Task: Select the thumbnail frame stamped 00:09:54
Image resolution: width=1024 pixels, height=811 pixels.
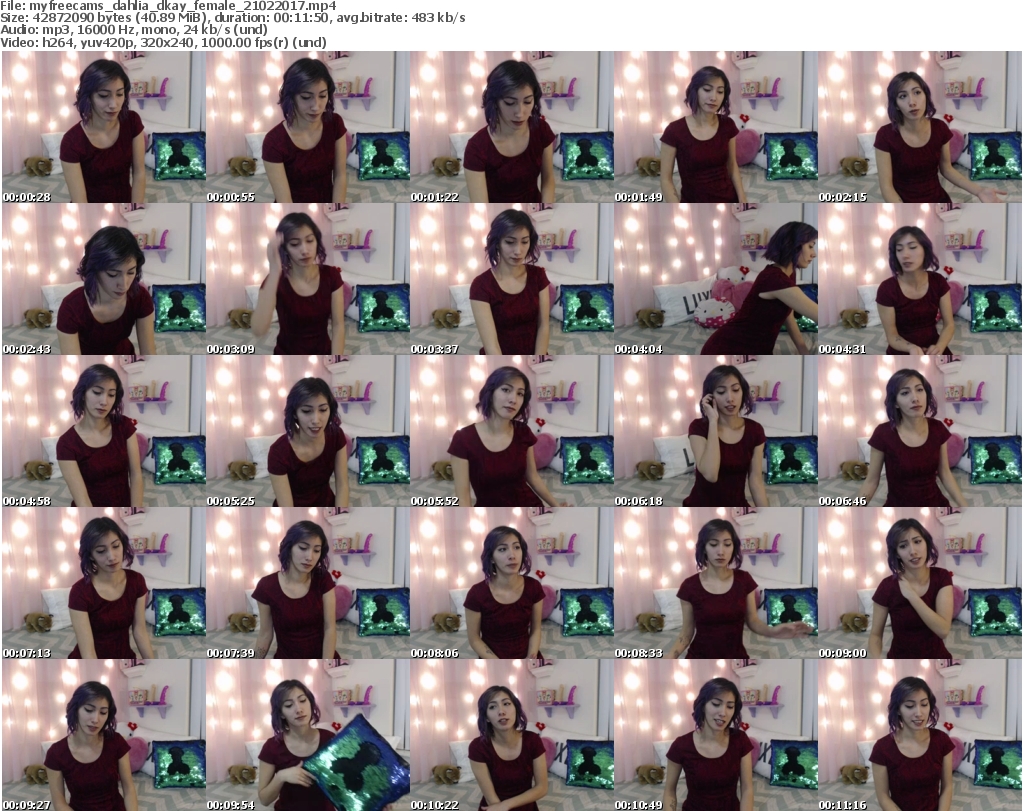Action: pyautogui.click(x=308, y=735)
